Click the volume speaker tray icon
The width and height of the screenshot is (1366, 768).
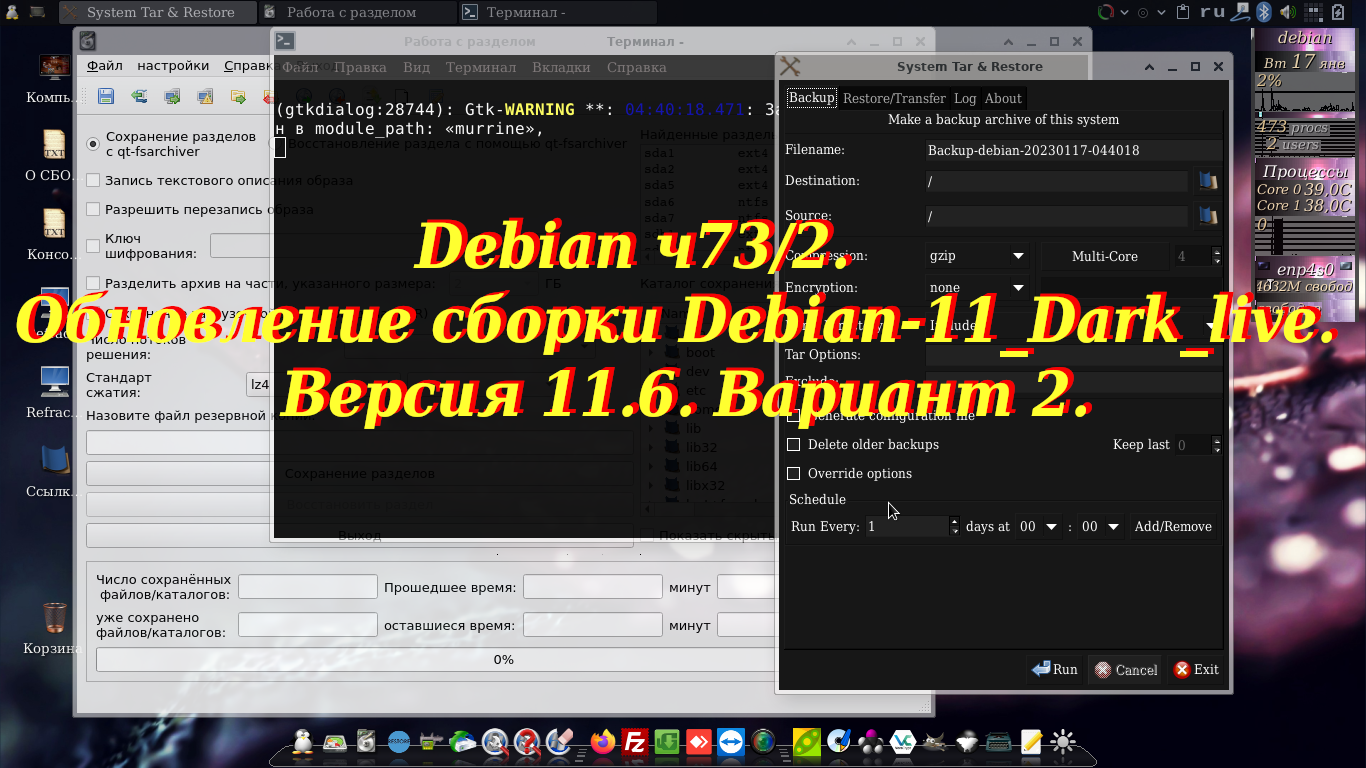[1287, 12]
